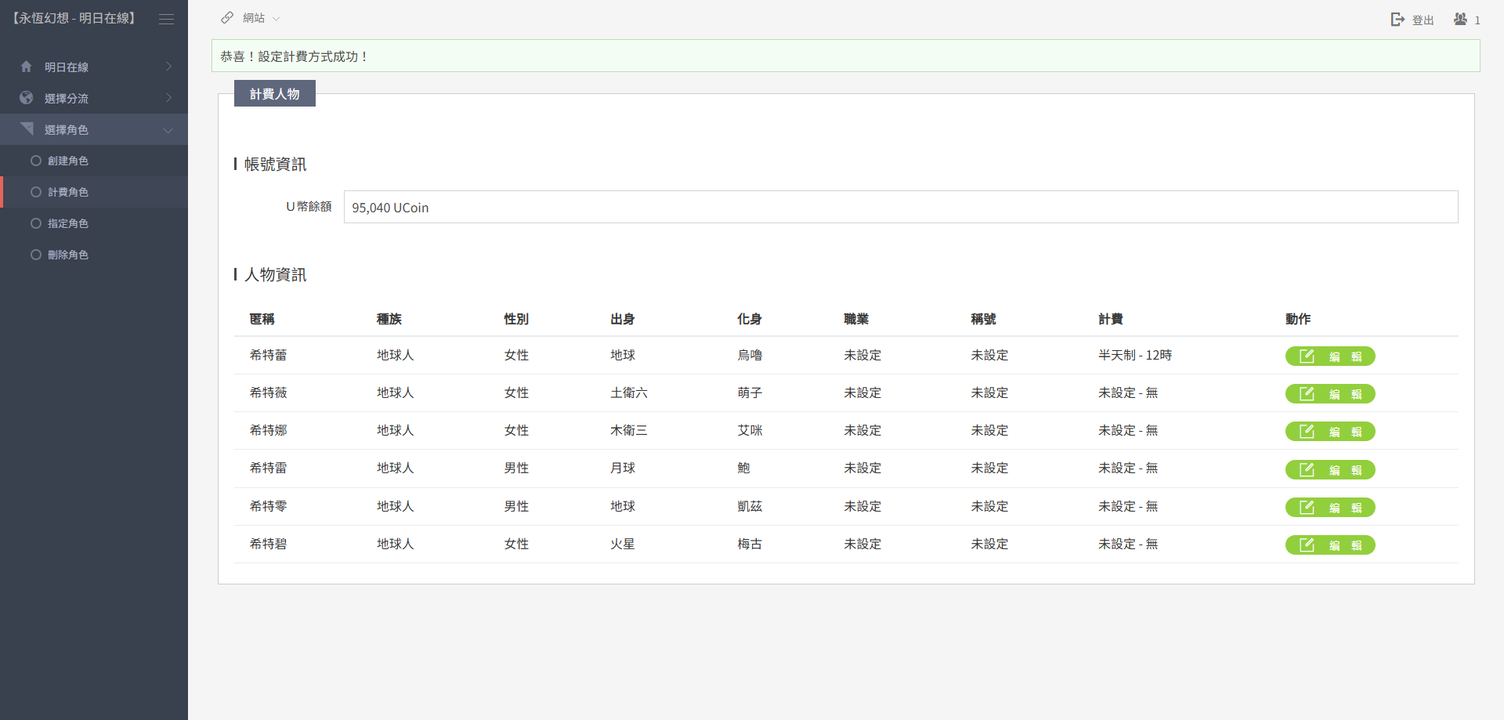1504x720 pixels.
Task: Click the U幣餘額 field showing 95,040 UCoin
Action: pyautogui.click(x=900, y=207)
